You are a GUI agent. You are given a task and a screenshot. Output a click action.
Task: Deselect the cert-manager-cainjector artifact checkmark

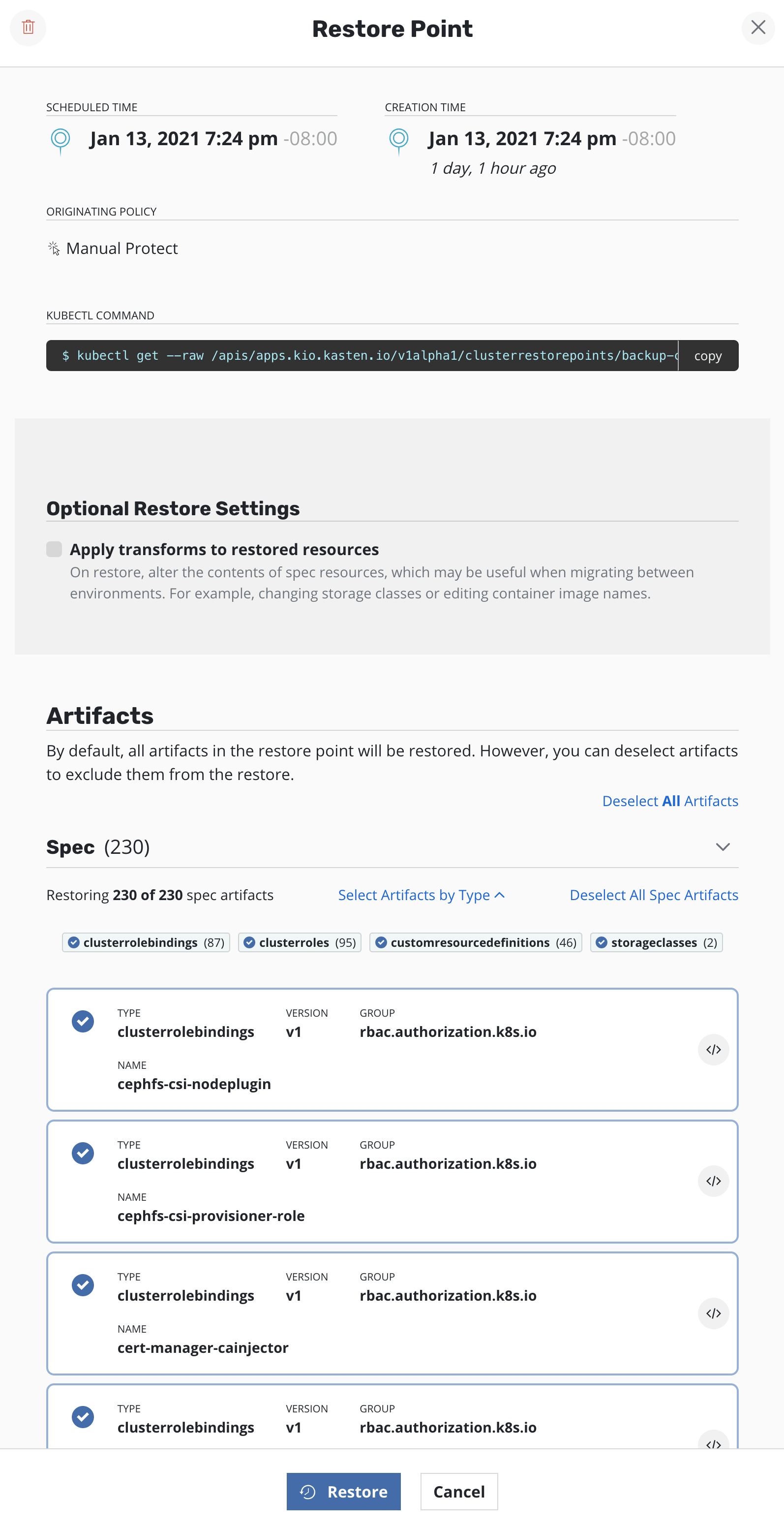pos(83,1285)
